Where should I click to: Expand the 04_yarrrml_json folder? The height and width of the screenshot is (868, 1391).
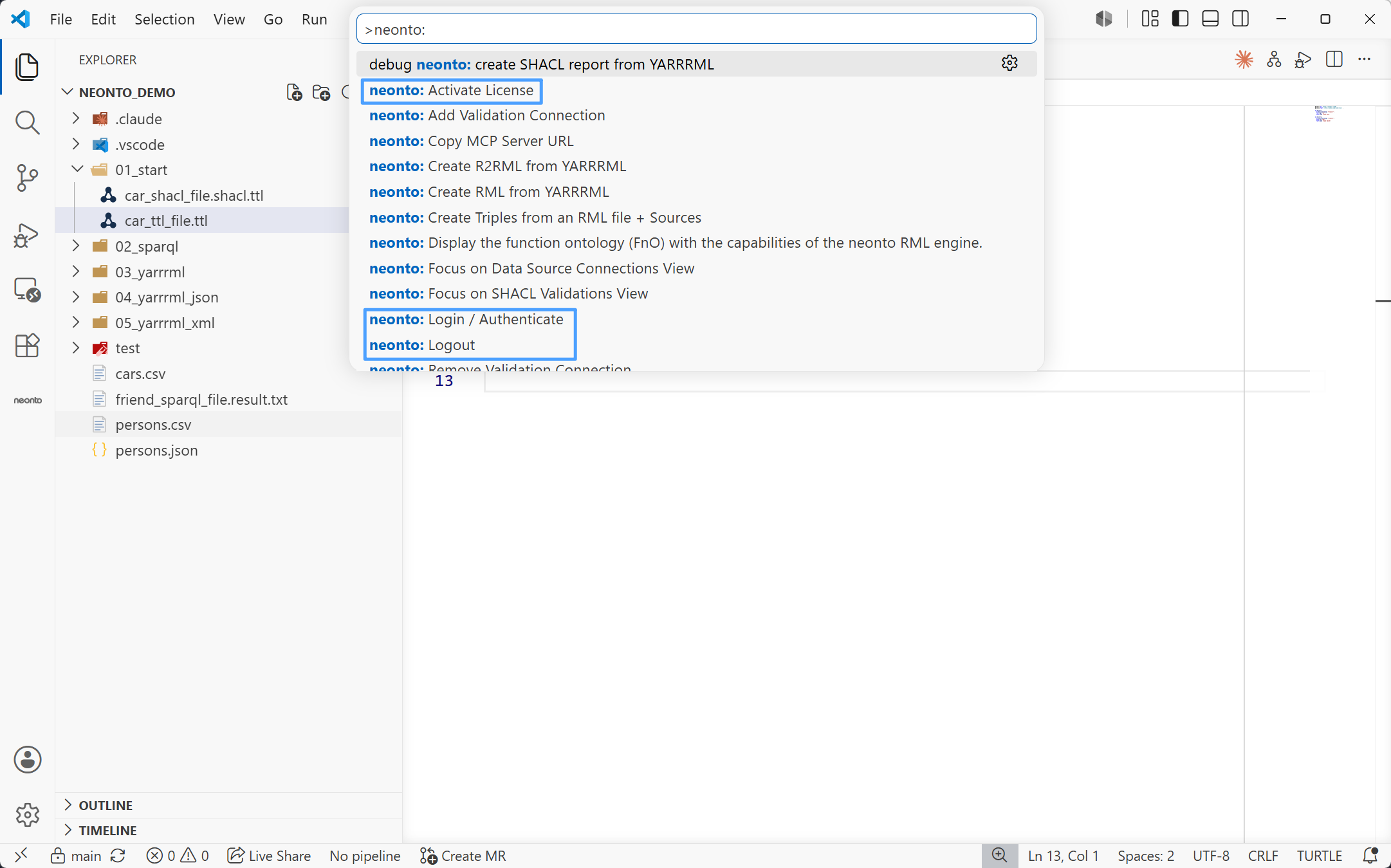point(76,297)
